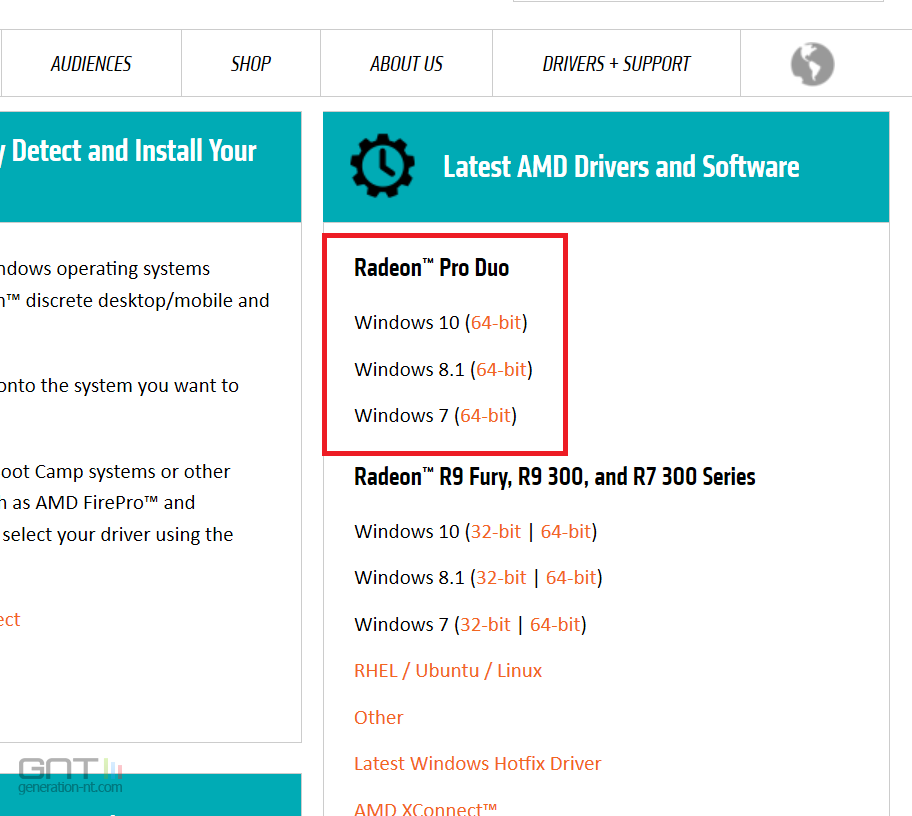The width and height of the screenshot is (912, 816).
Task: Click the Radeon R9 Fury, R9 300 series heading
Action: point(555,476)
